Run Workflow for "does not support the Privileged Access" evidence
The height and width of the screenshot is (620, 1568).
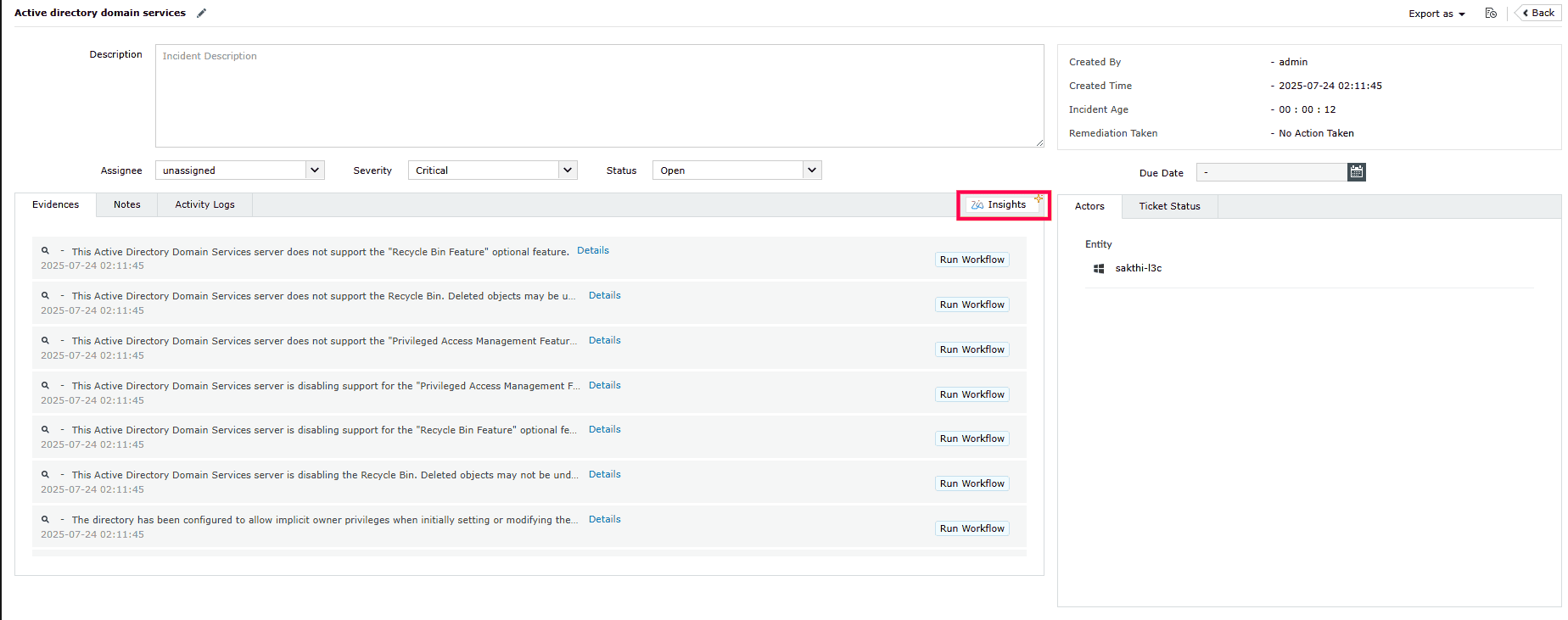point(972,349)
